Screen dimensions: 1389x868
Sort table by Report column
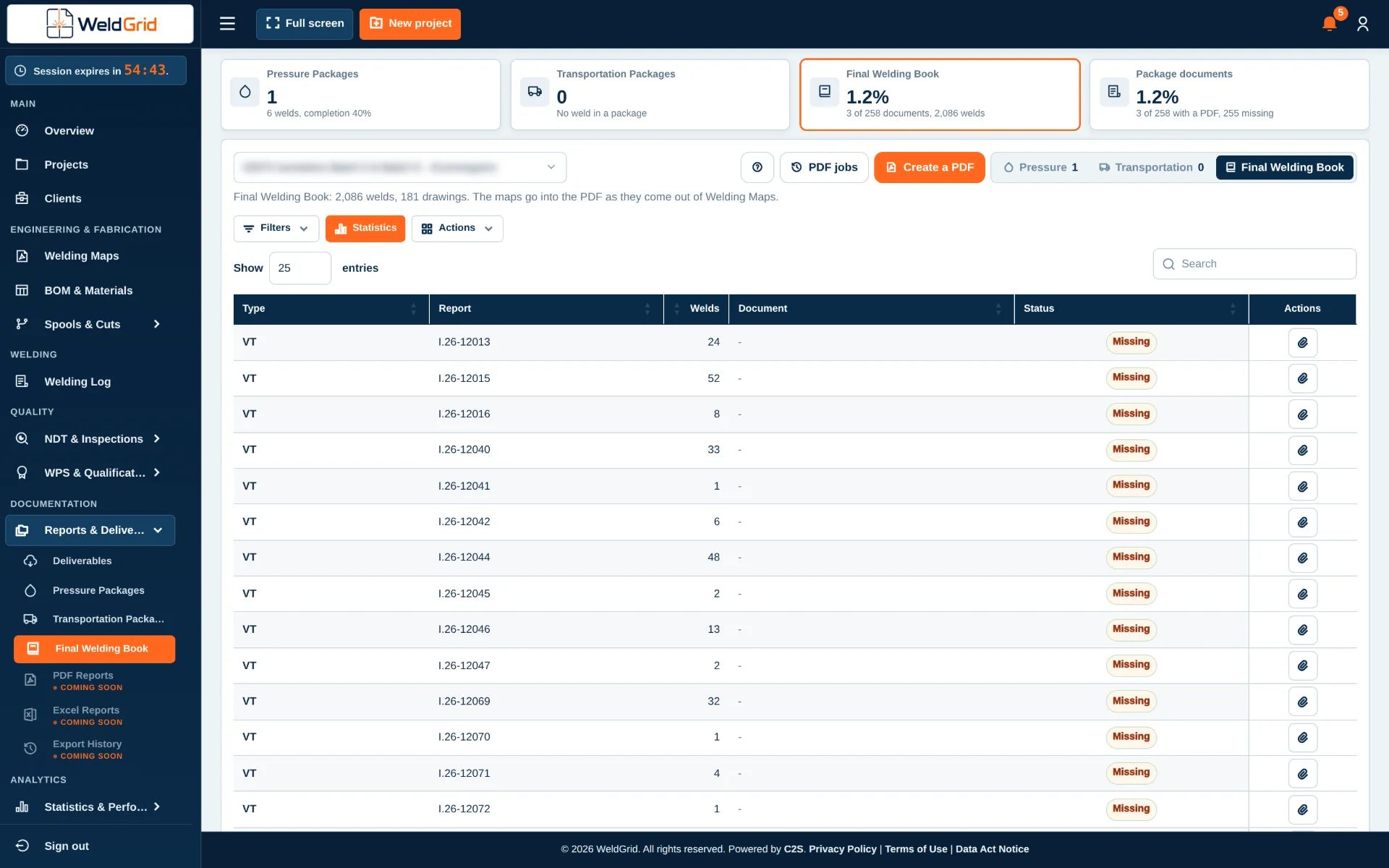[545, 309]
